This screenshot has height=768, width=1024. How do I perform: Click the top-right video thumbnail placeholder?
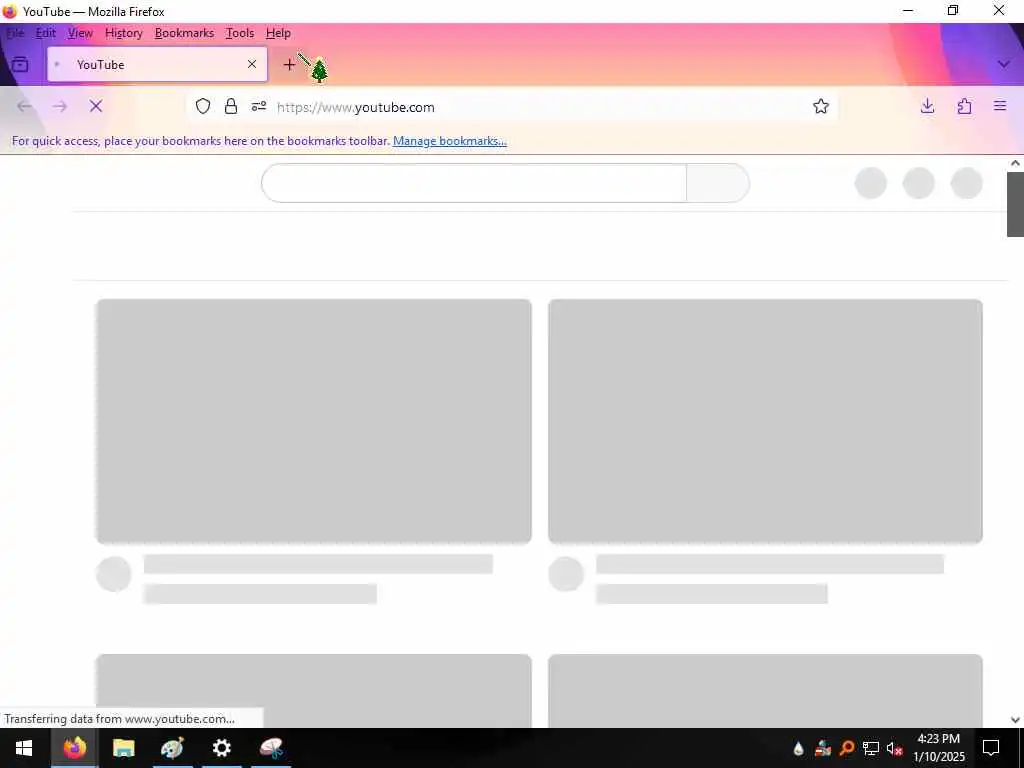[765, 421]
